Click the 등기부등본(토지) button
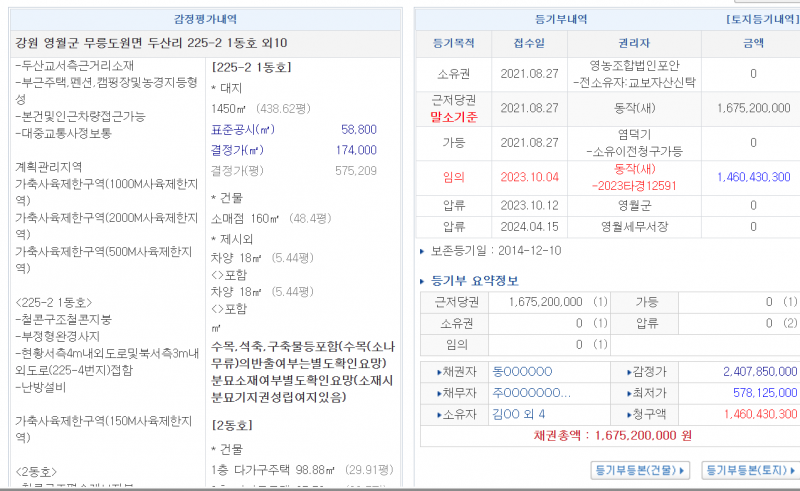Image resolution: width=800 pixels, height=491 pixels. click(x=750, y=469)
